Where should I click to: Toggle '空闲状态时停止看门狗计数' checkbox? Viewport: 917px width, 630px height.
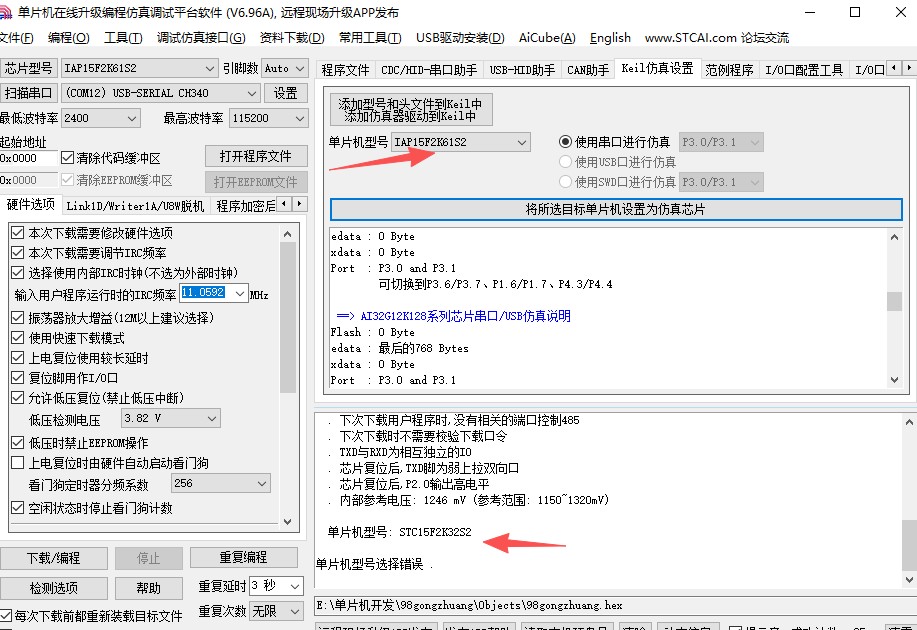click(x=18, y=508)
